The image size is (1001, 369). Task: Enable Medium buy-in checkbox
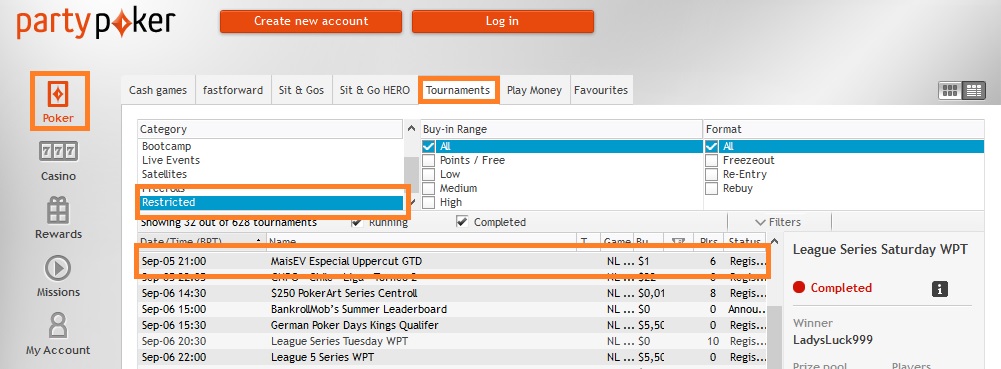click(428, 189)
